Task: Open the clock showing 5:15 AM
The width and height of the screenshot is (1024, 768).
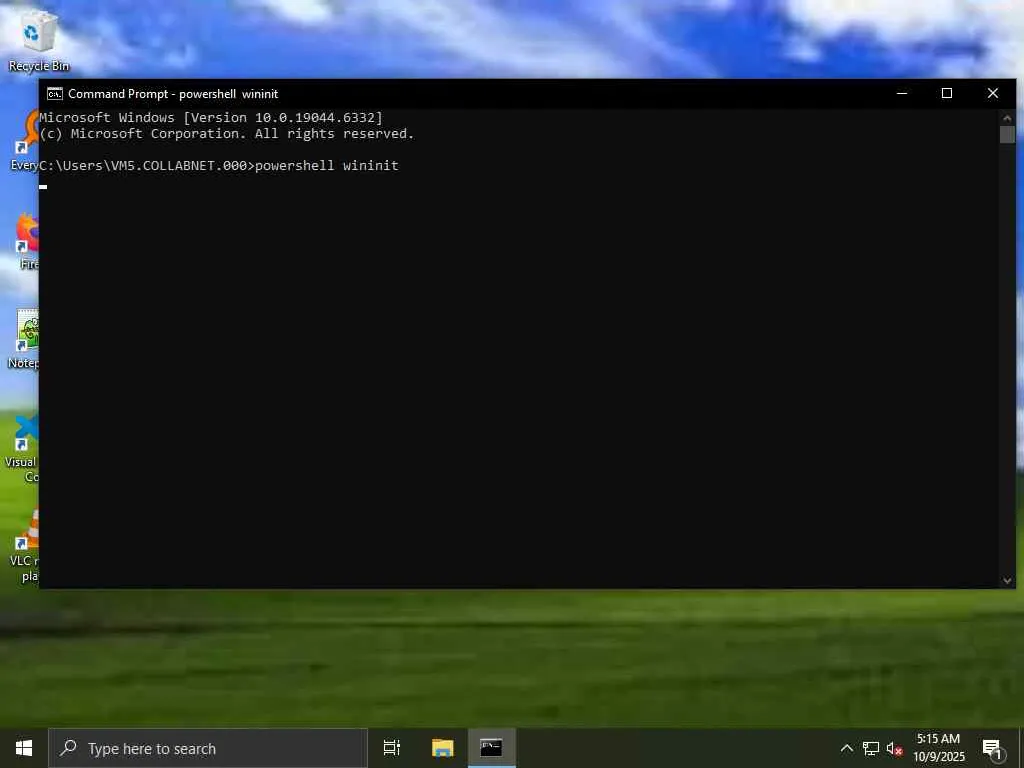Action: tap(938, 748)
